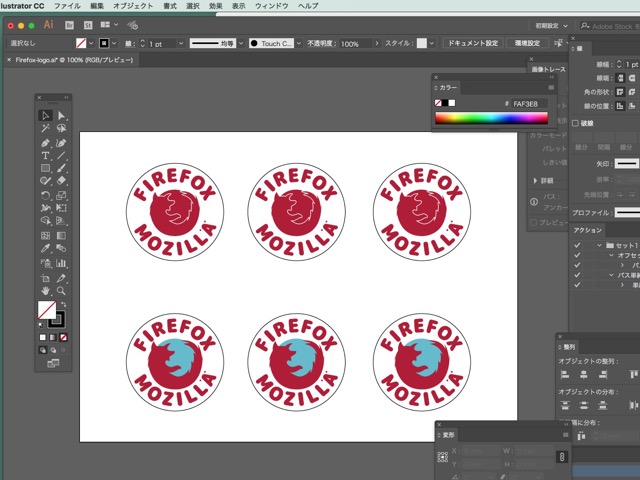Toggle the プレビュー checkbox in image trace

pos(533,222)
